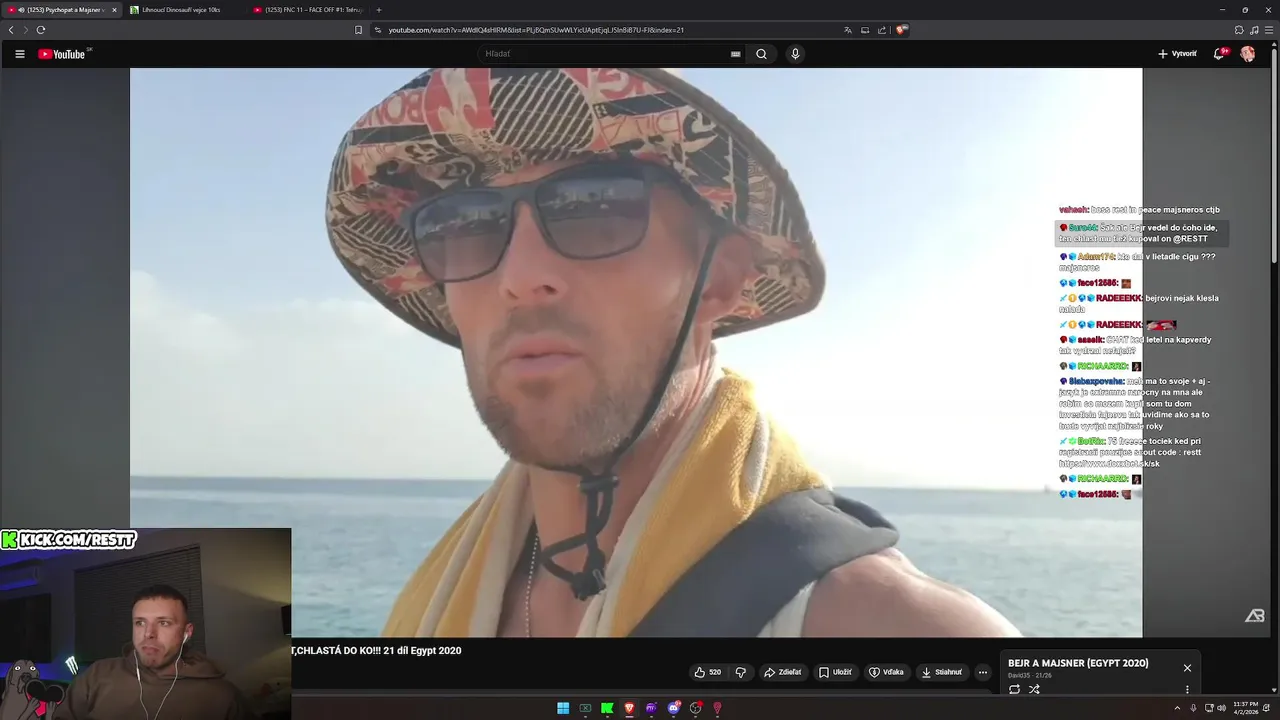Click the Vytvoriť create button
The width and height of the screenshot is (1280, 720).
(x=1177, y=54)
